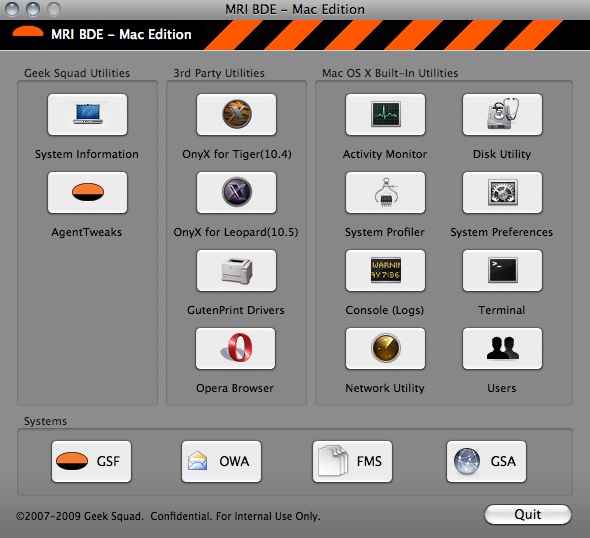Click the "System Profiler" label

(385, 232)
